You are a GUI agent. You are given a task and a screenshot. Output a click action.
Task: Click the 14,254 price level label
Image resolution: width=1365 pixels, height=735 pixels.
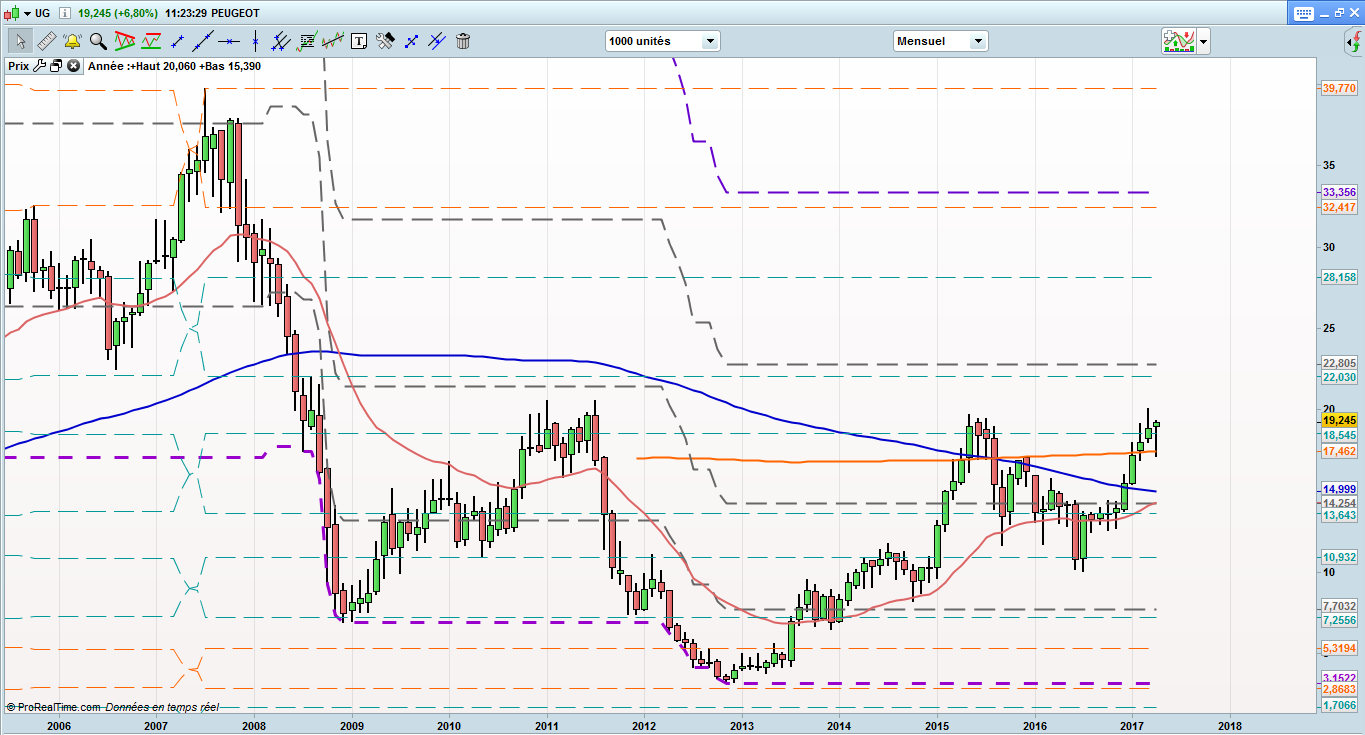point(1339,503)
